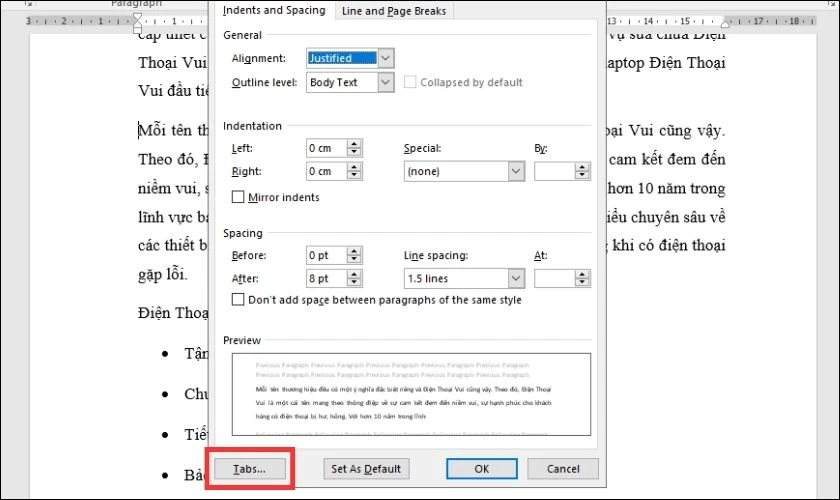840x500 pixels.
Task: Click the text 'Mỗi tên' in the document
Action: (164, 130)
